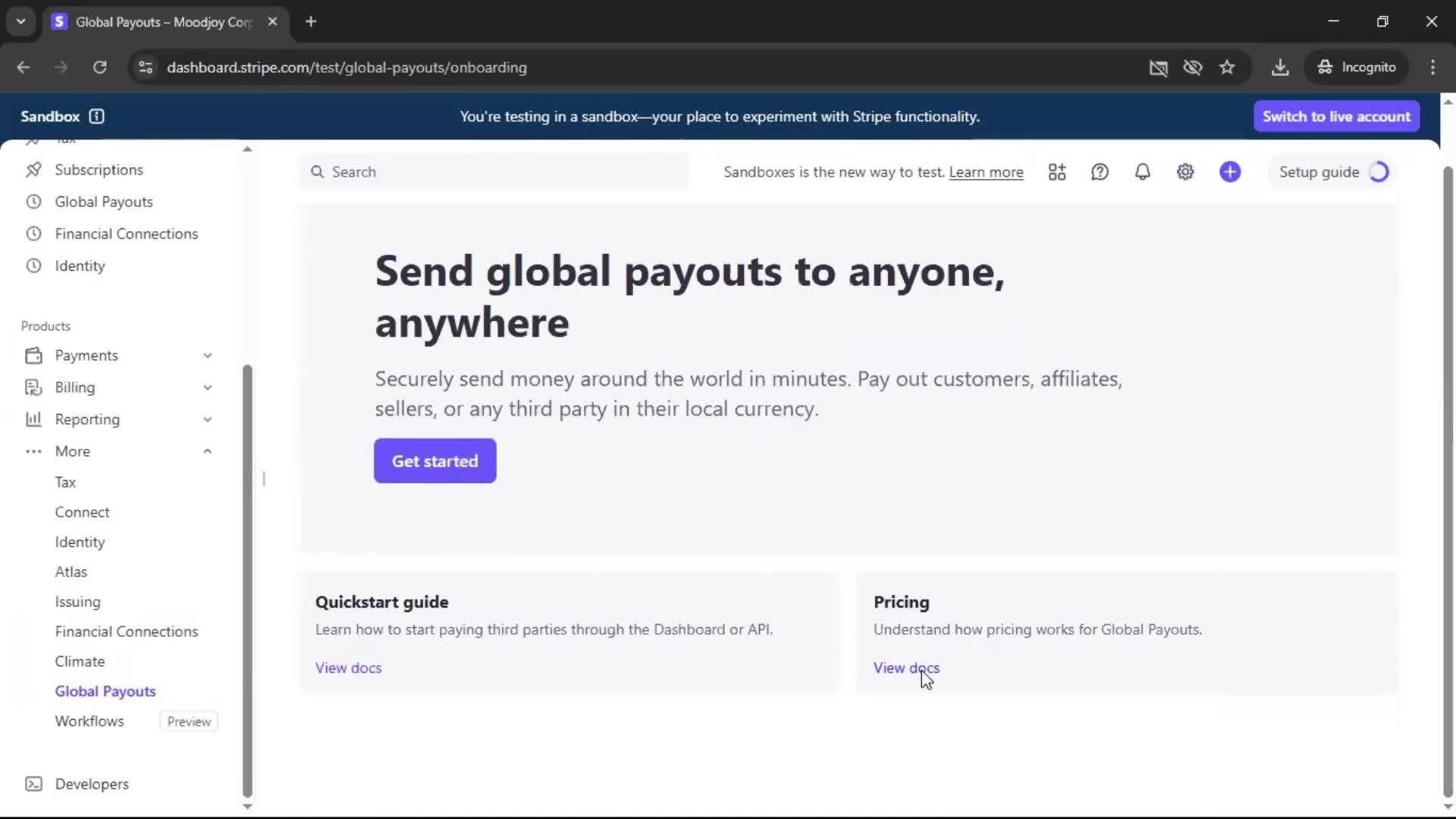The height and width of the screenshot is (819, 1456).
Task: Click the Developers terminal icon in sidebar
Action: 33,783
